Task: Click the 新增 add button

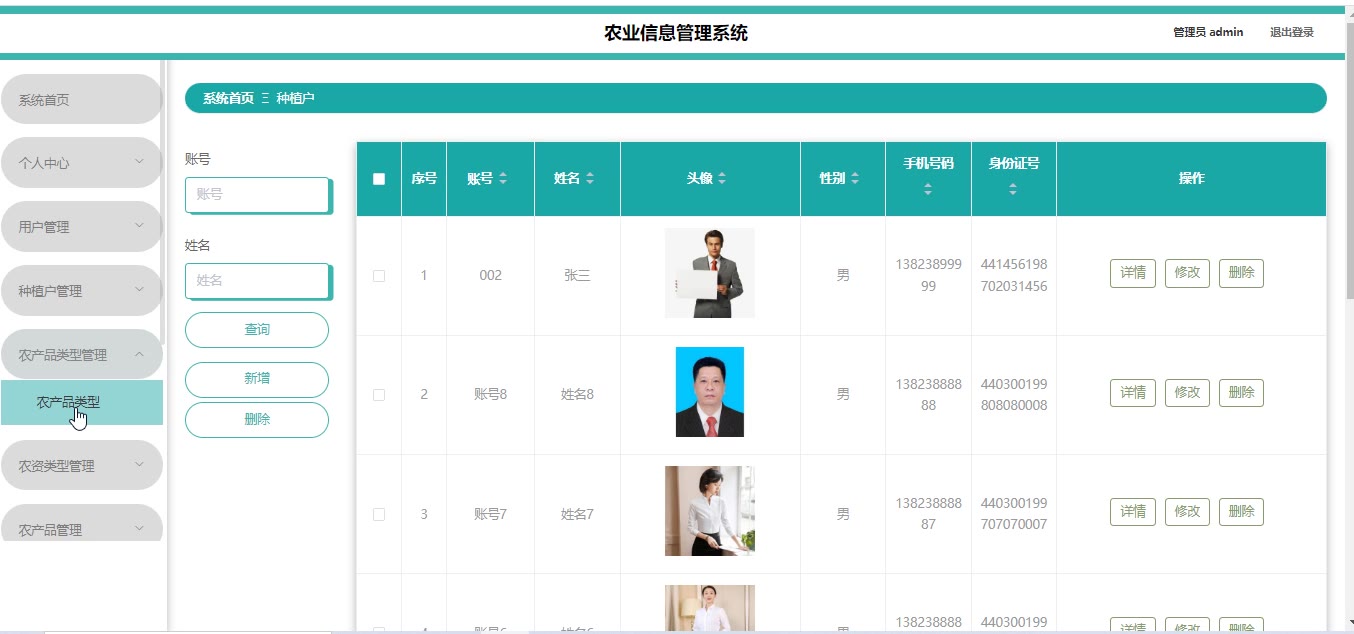Action: [257, 379]
